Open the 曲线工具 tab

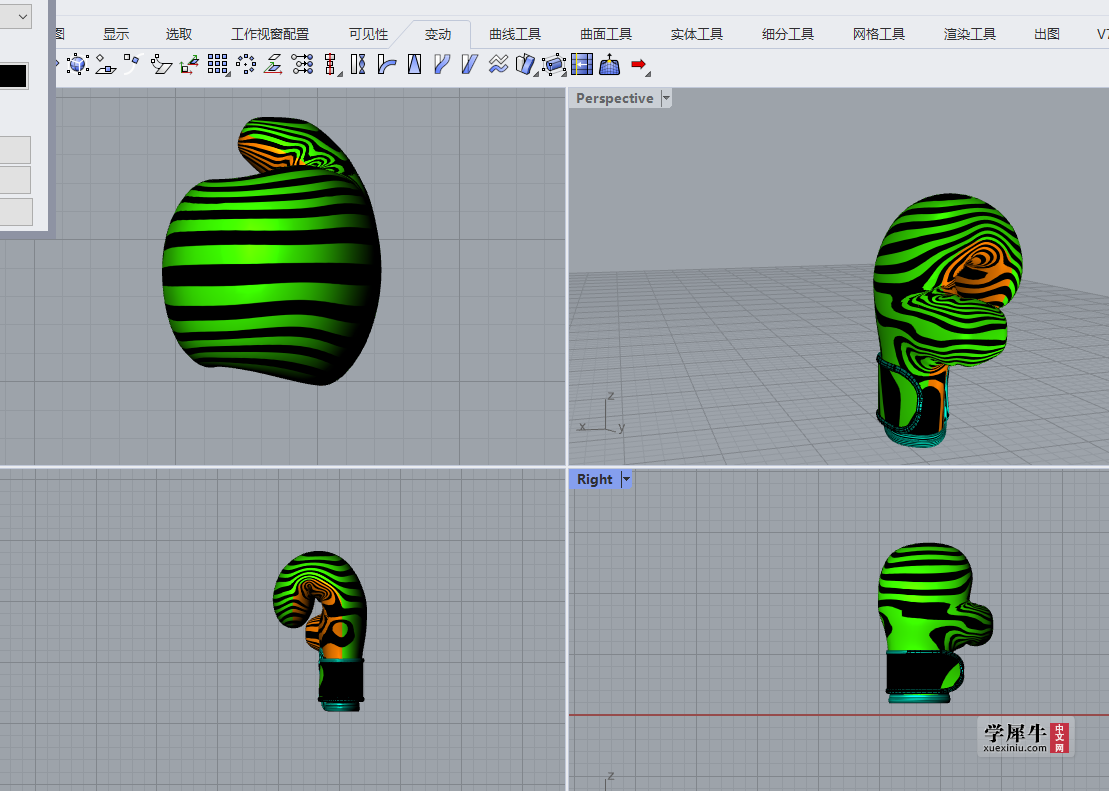coord(515,34)
